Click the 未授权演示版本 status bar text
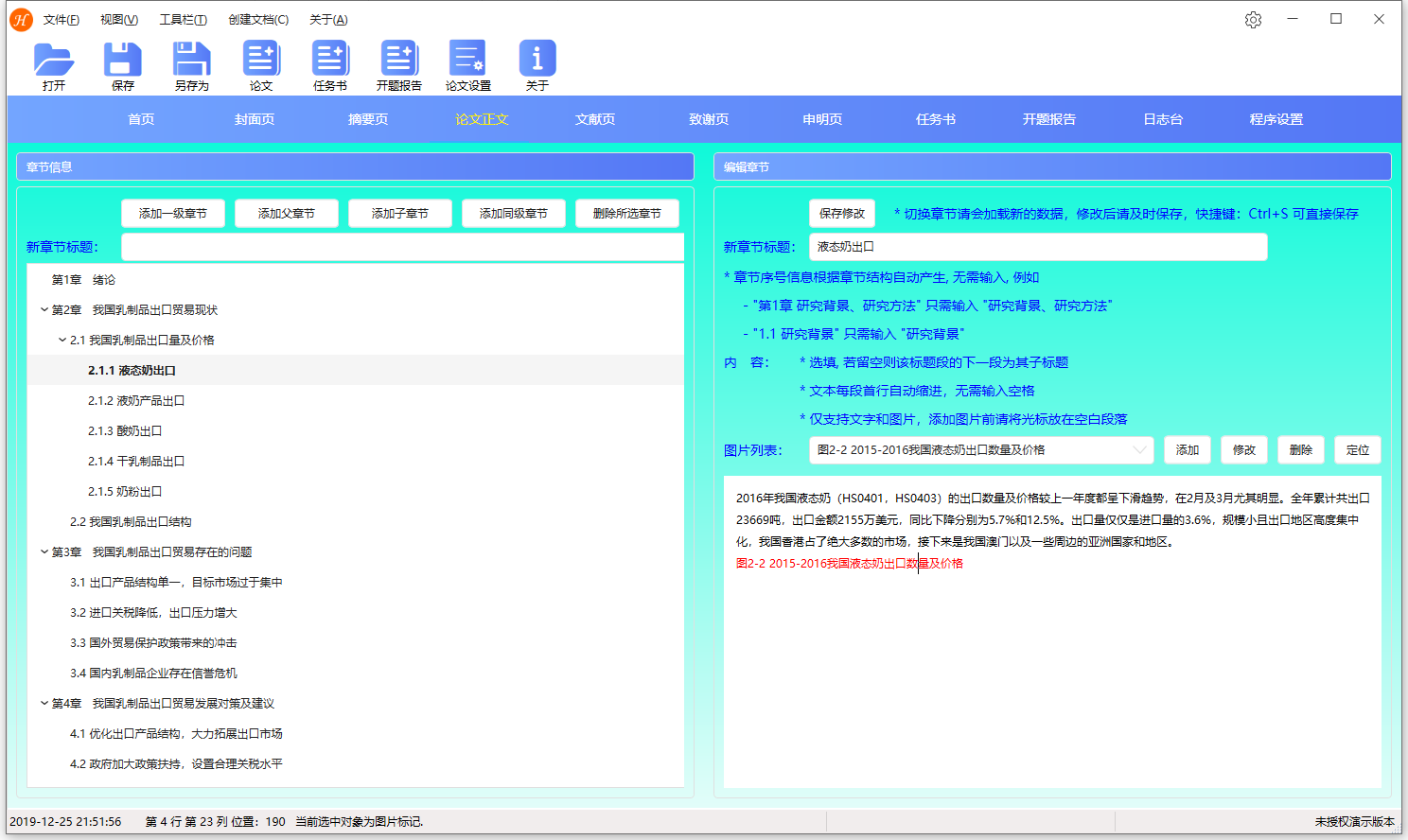1408x840 pixels. pyautogui.click(x=1355, y=822)
